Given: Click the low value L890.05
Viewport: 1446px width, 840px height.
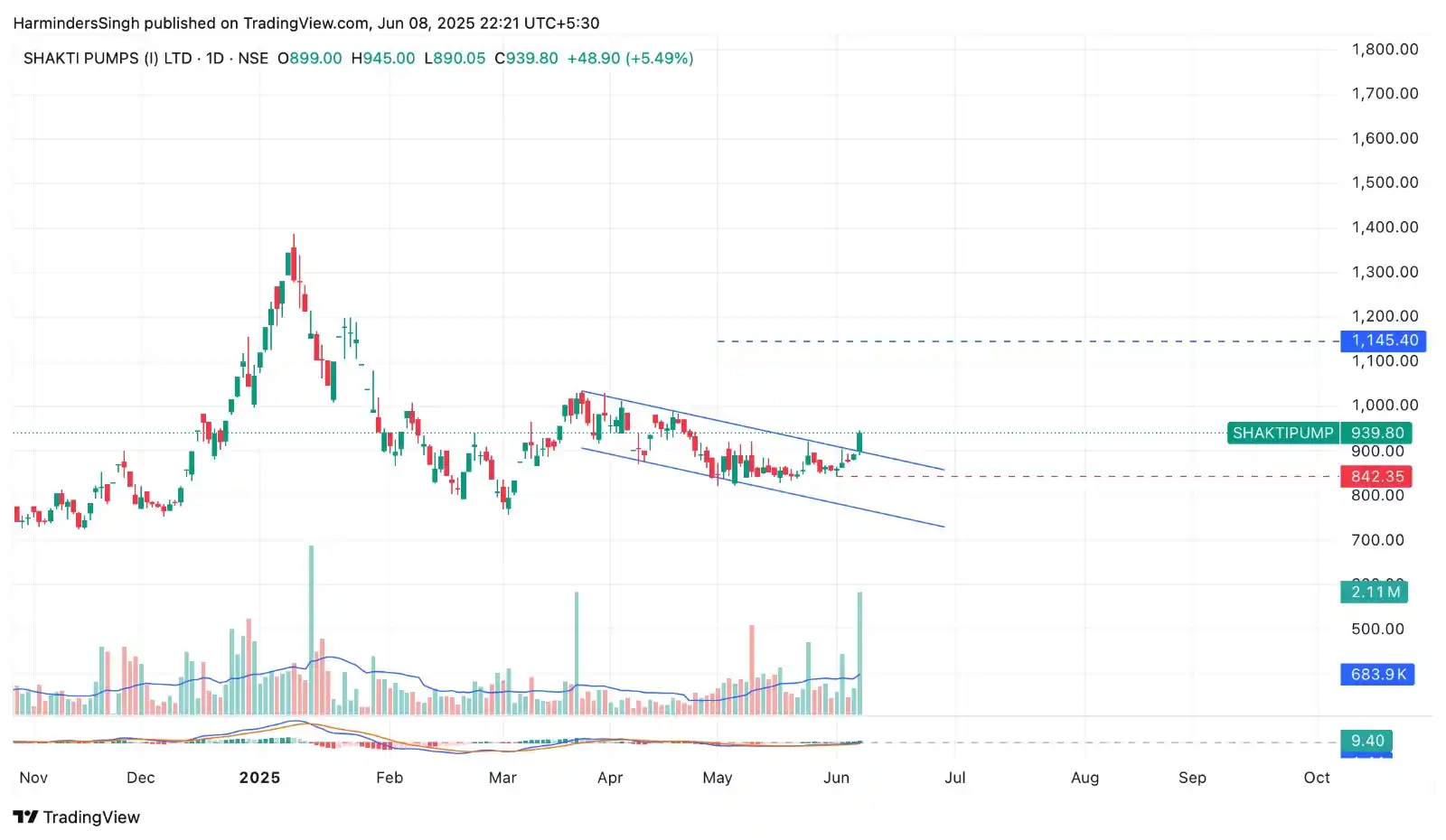Looking at the screenshot, I should click(x=455, y=58).
